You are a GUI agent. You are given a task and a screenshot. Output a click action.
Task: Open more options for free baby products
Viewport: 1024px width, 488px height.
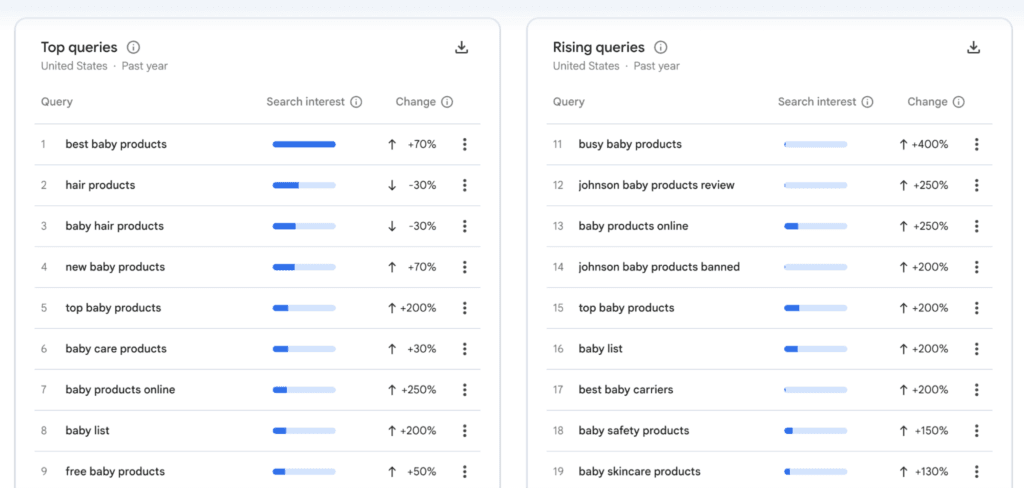[464, 472]
